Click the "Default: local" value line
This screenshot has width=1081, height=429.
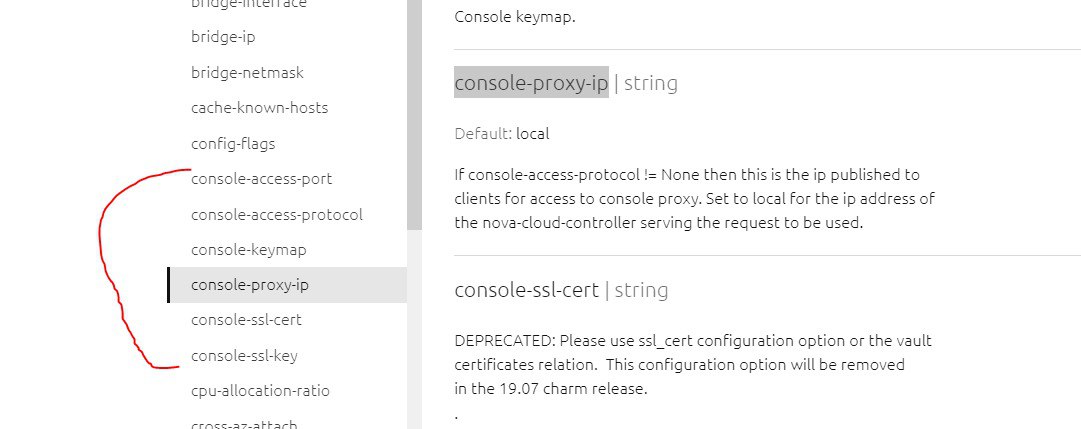pos(501,133)
